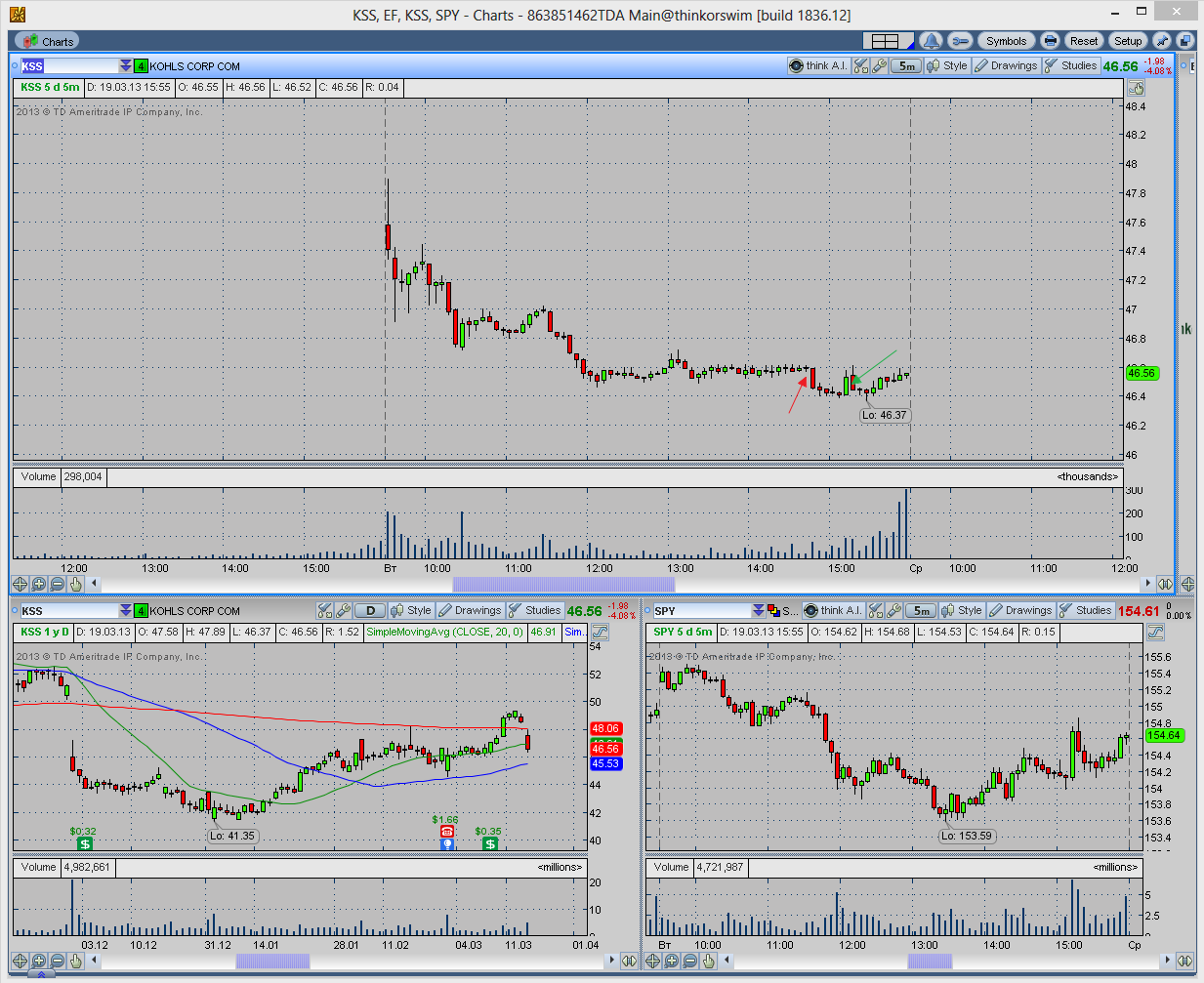Toggle expansion arrows under KSS daily chart
Image resolution: width=1204 pixels, height=983 pixels.
tap(630, 961)
